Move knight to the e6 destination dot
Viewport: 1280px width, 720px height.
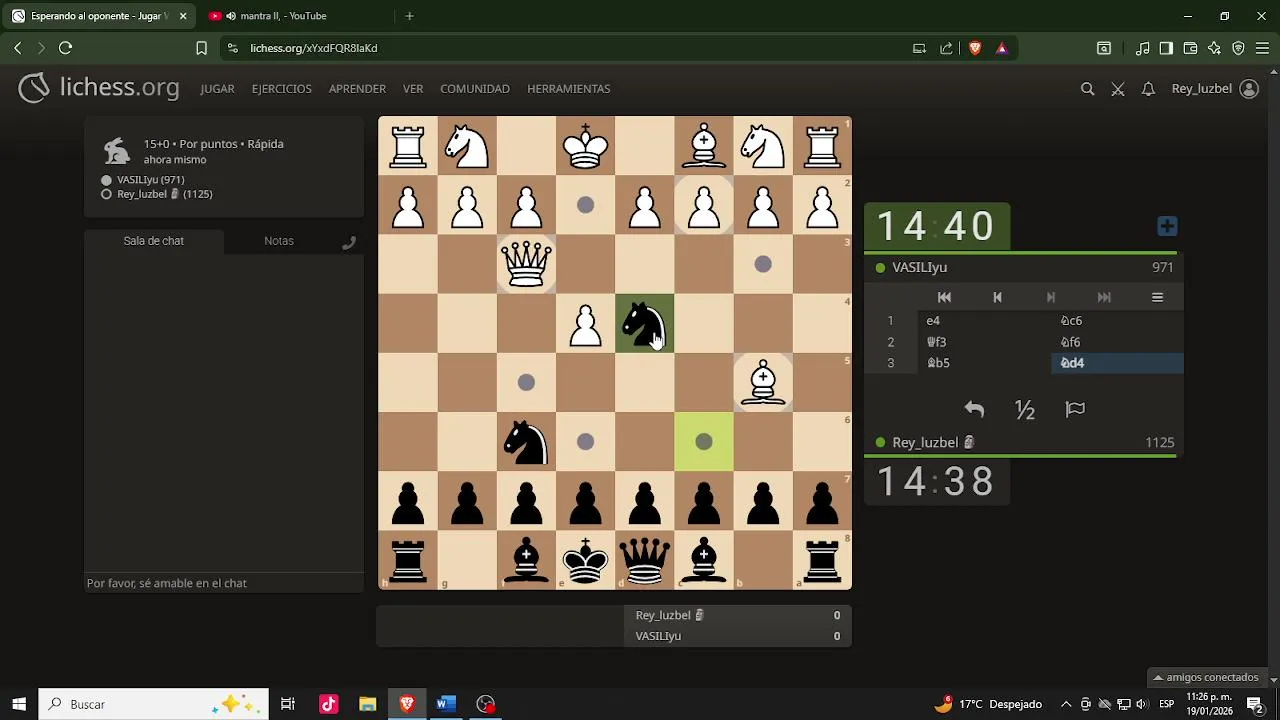[x=586, y=441]
